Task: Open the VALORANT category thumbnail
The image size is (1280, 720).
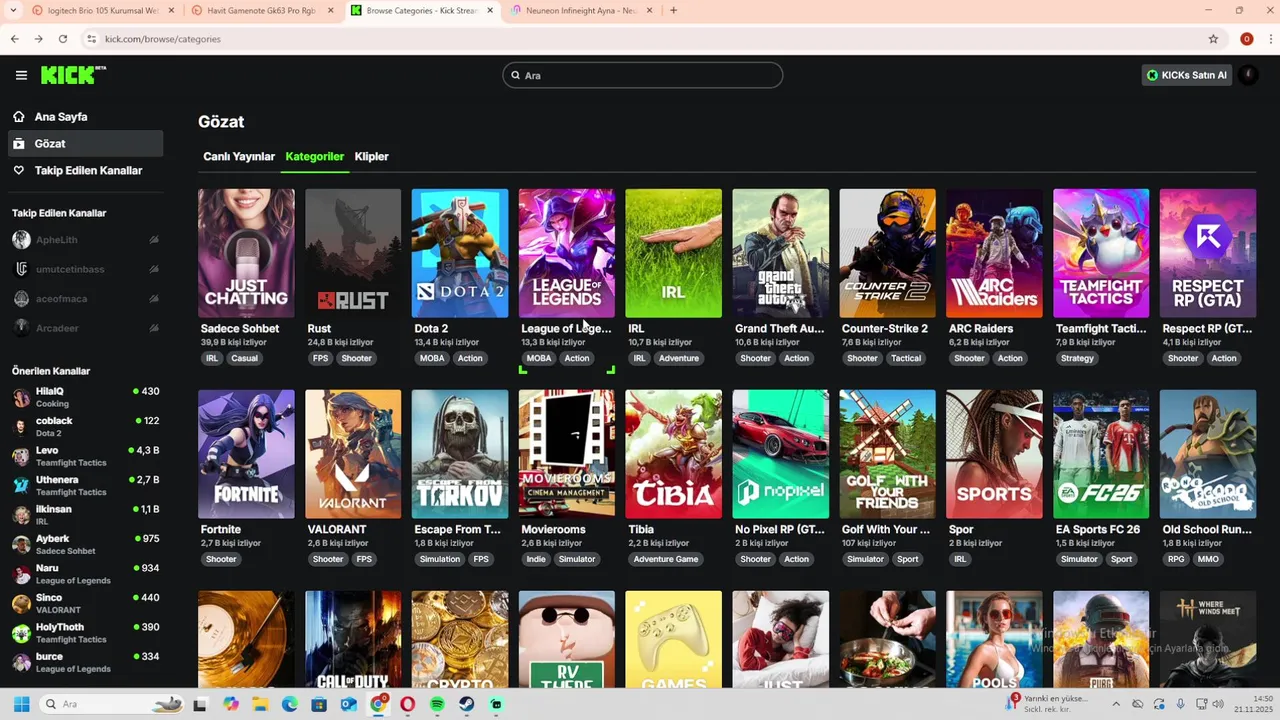Action: click(x=353, y=454)
